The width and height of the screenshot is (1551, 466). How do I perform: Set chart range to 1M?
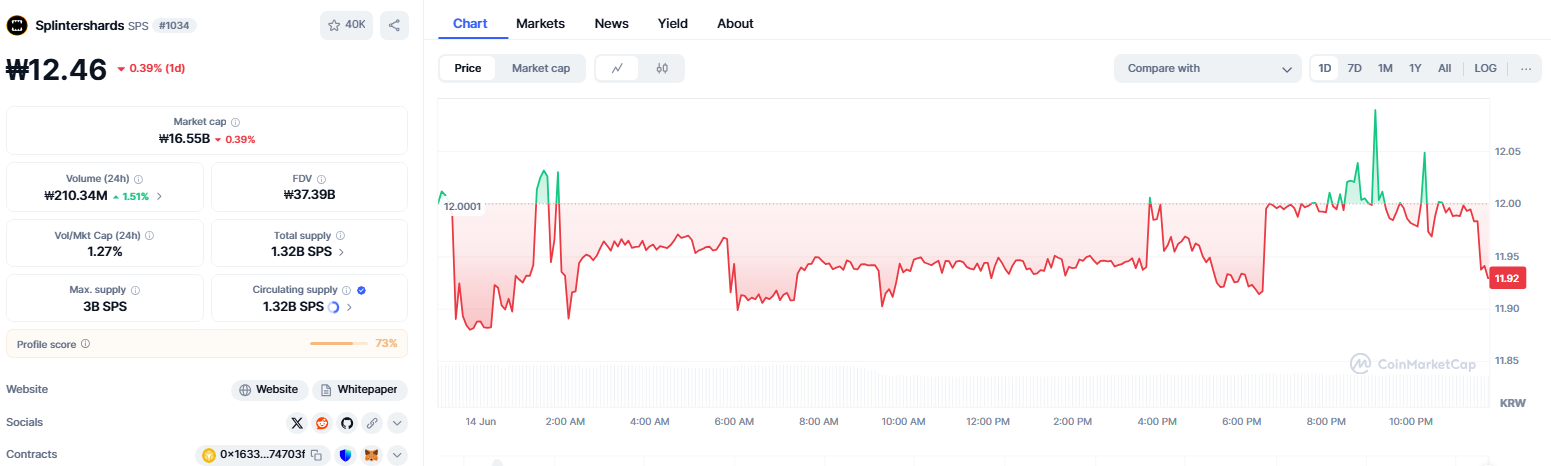(1385, 68)
